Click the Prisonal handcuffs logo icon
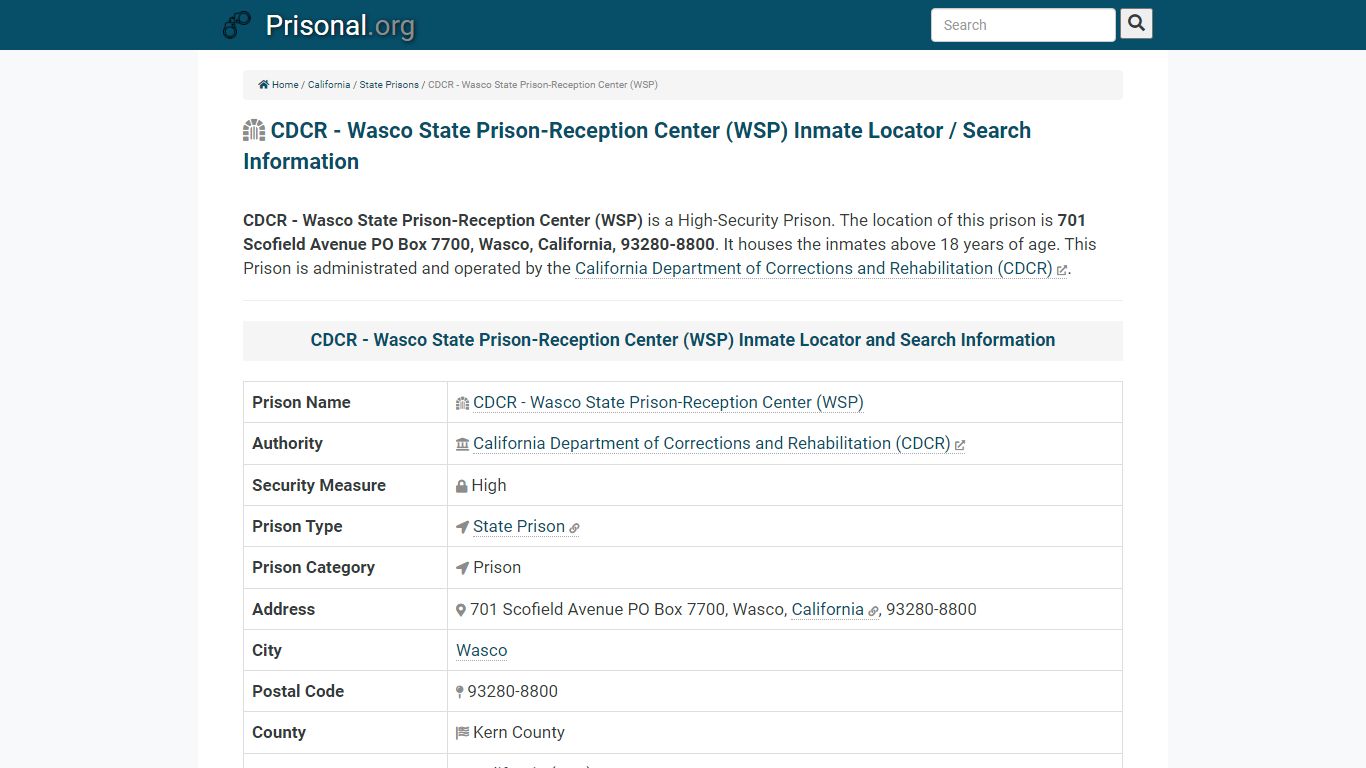Viewport: 1366px width, 768px height. coord(237,25)
